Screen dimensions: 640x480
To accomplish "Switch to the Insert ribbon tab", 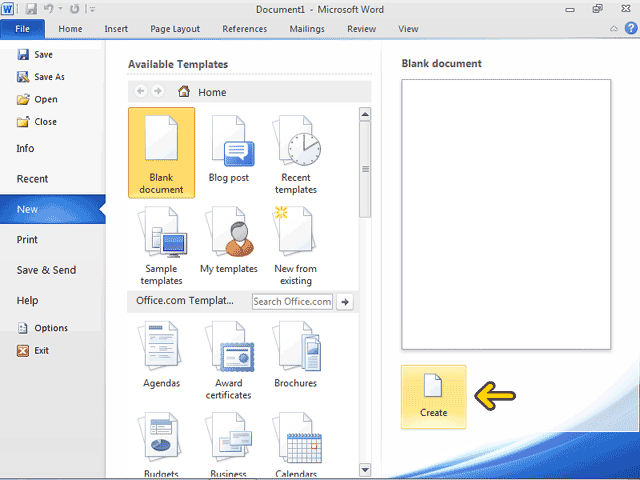I will [x=116, y=29].
